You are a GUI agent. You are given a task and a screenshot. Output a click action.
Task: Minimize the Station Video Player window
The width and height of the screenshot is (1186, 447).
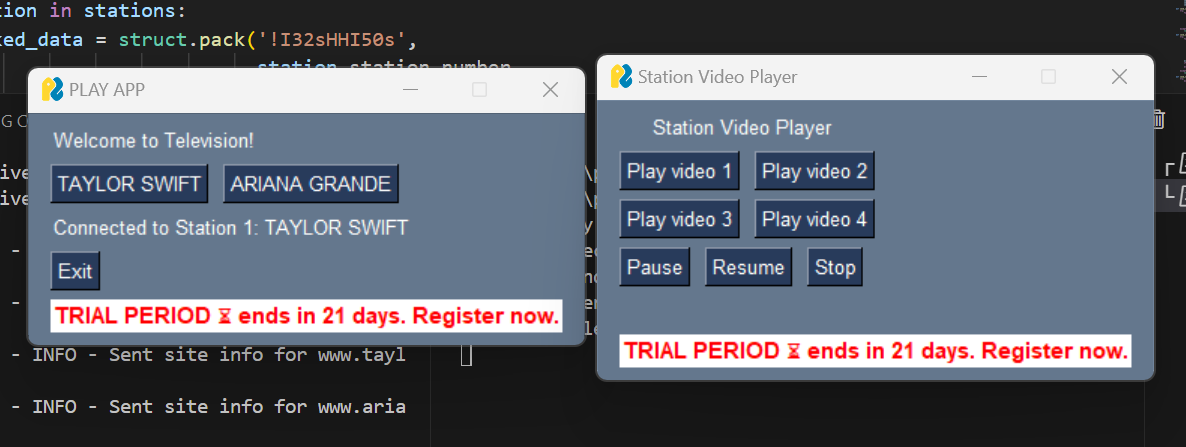979,77
